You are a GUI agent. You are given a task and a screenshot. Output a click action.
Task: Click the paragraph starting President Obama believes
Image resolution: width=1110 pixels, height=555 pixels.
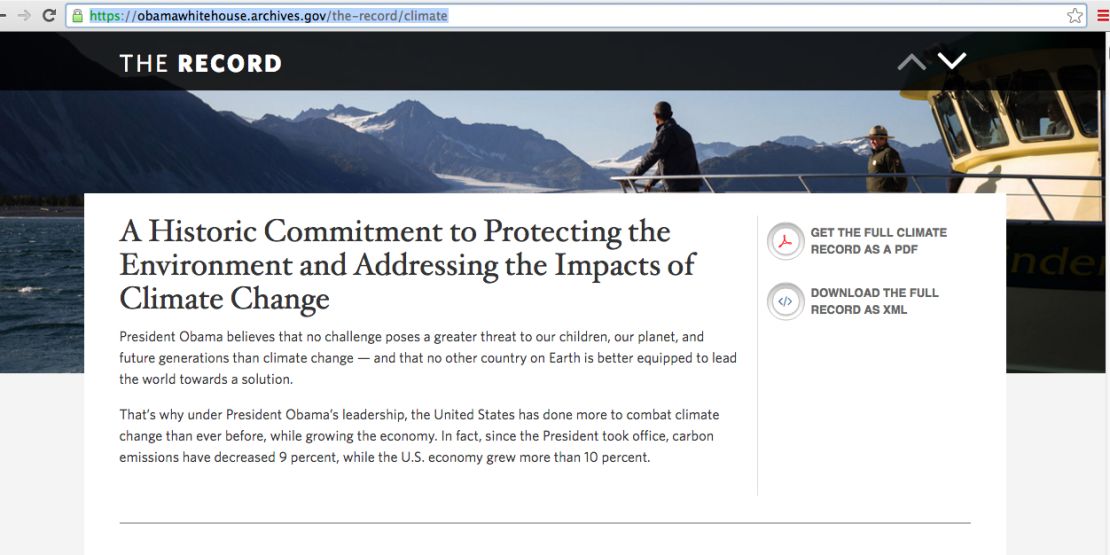[x=428, y=358]
